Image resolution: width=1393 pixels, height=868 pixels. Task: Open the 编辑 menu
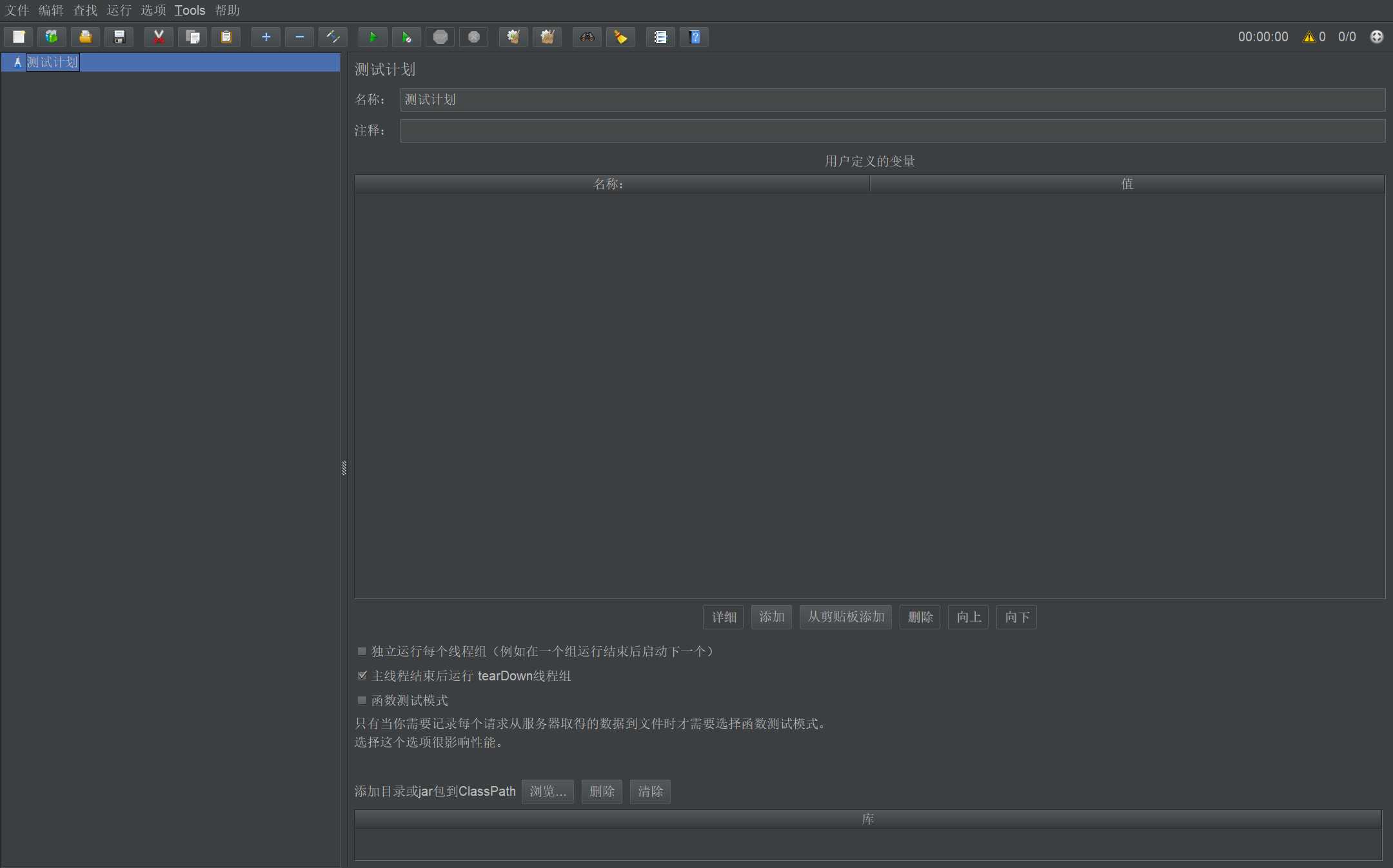tap(51, 10)
